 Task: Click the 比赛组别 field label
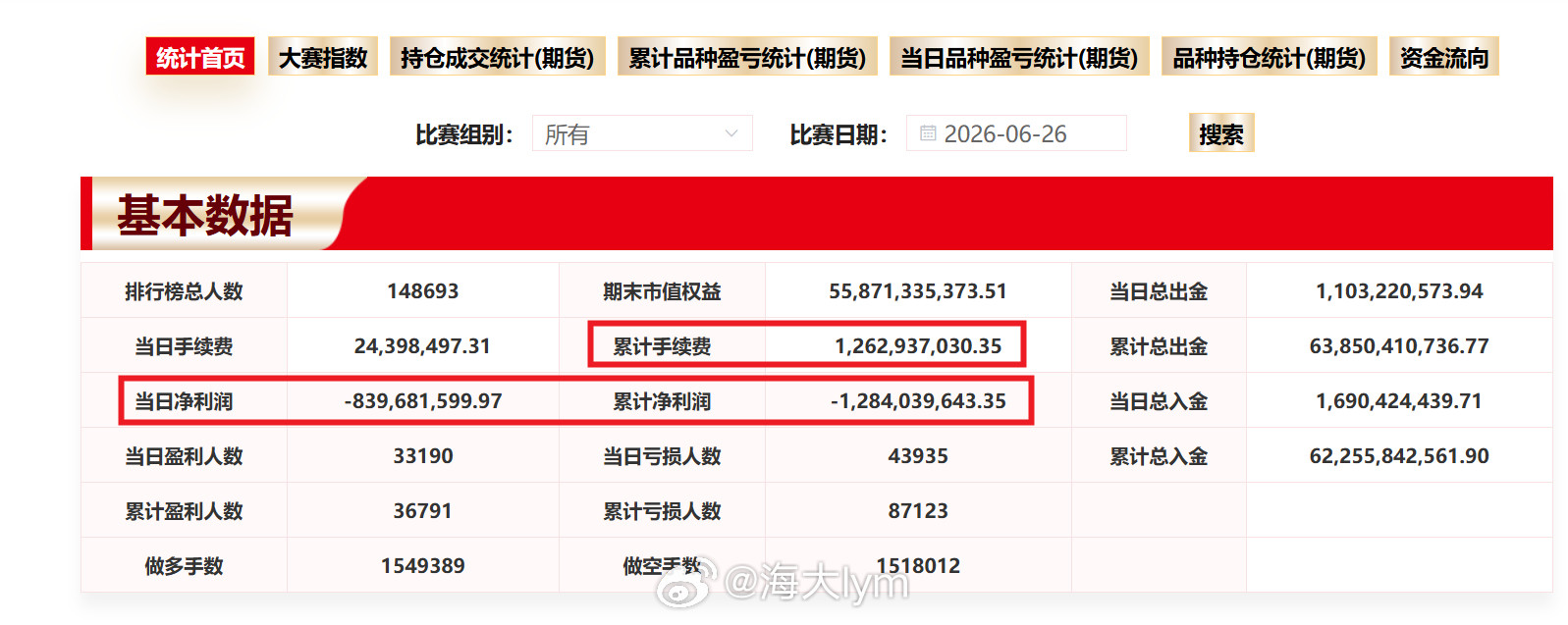click(x=463, y=134)
